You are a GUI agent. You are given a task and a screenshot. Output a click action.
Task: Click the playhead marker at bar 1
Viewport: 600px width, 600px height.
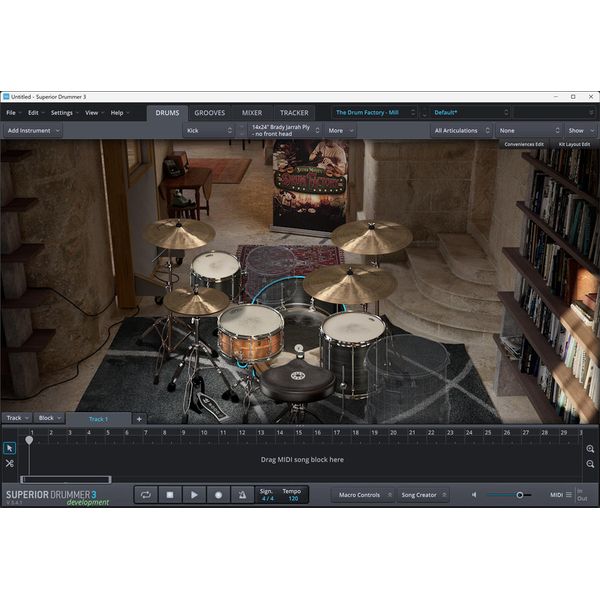(x=29, y=440)
